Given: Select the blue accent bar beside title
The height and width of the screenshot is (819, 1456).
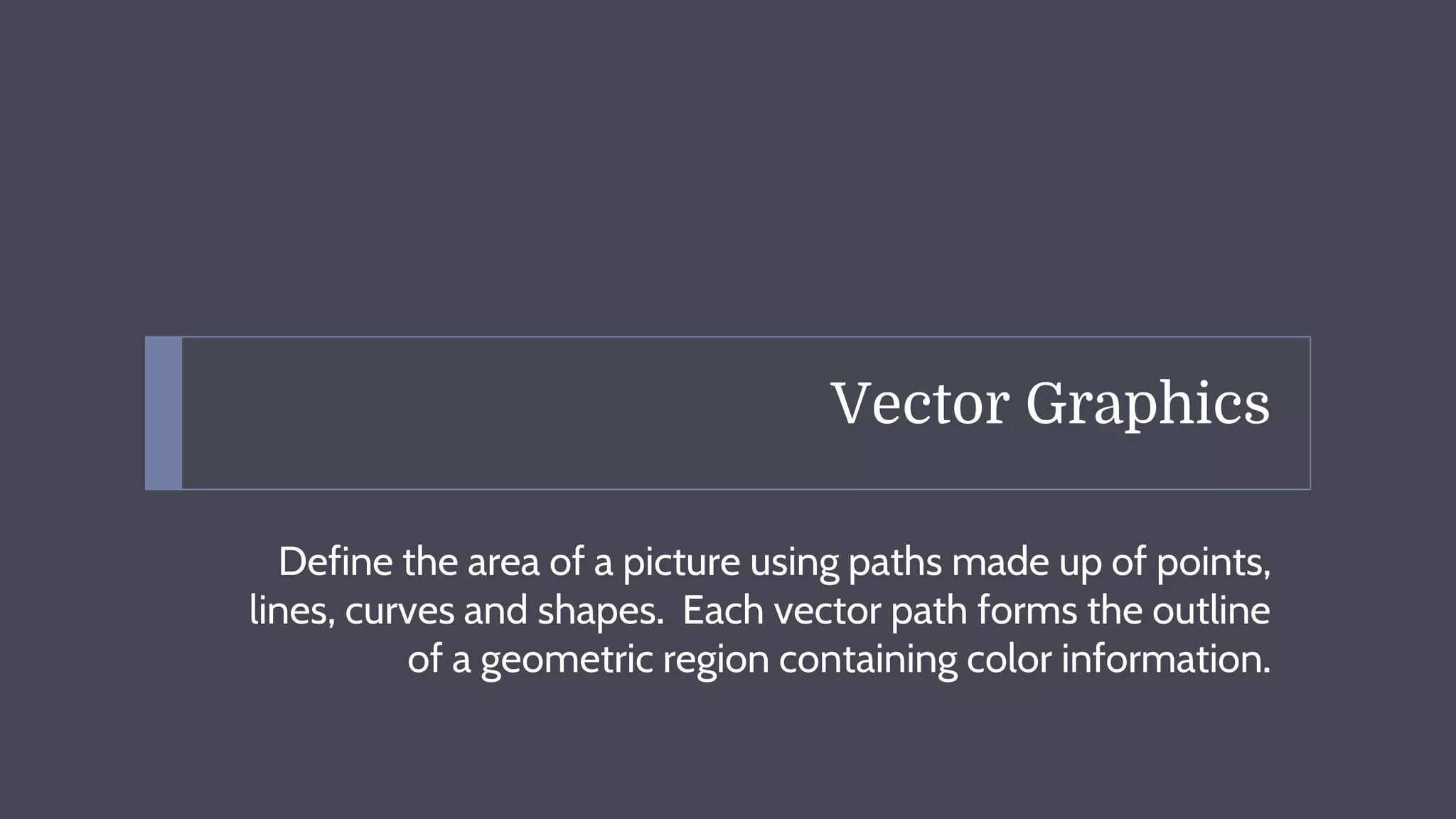Looking at the screenshot, I should 164,413.
